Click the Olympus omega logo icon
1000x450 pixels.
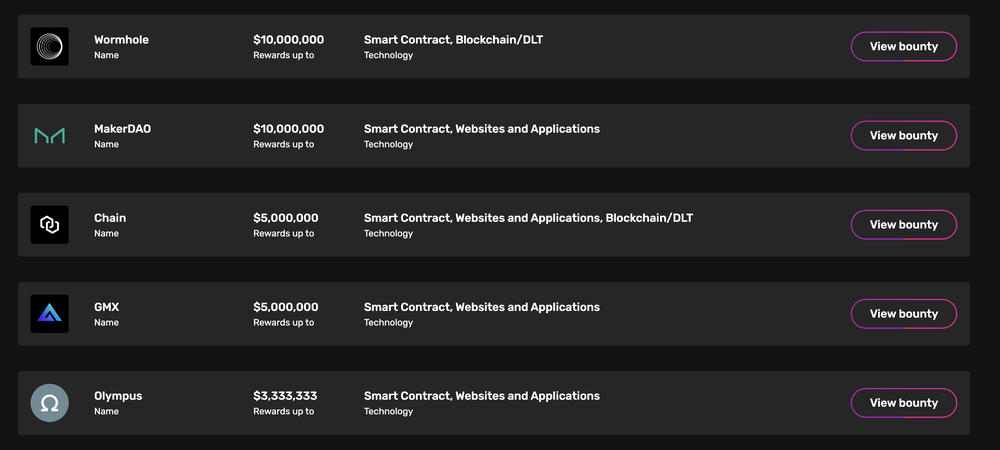(x=50, y=403)
